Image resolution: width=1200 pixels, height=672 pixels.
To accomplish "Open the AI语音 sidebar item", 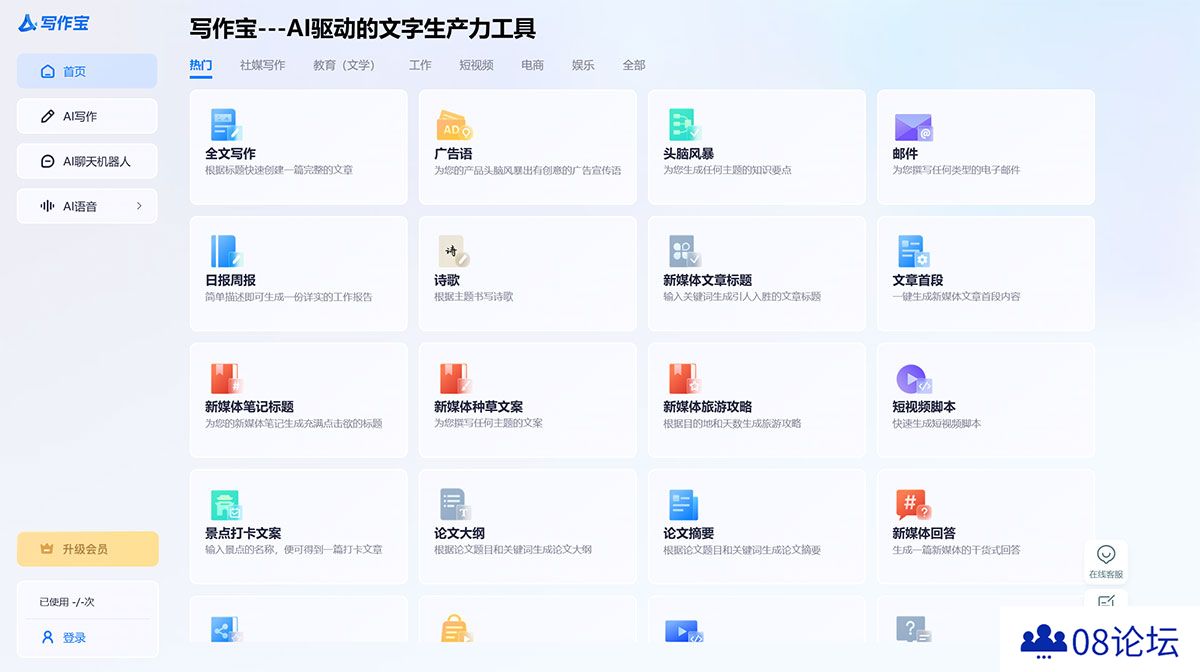I will [87, 206].
